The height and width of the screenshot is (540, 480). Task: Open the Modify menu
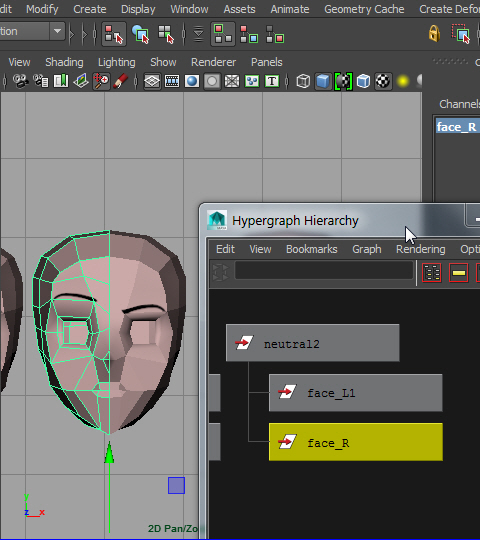pyautogui.click(x=42, y=9)
